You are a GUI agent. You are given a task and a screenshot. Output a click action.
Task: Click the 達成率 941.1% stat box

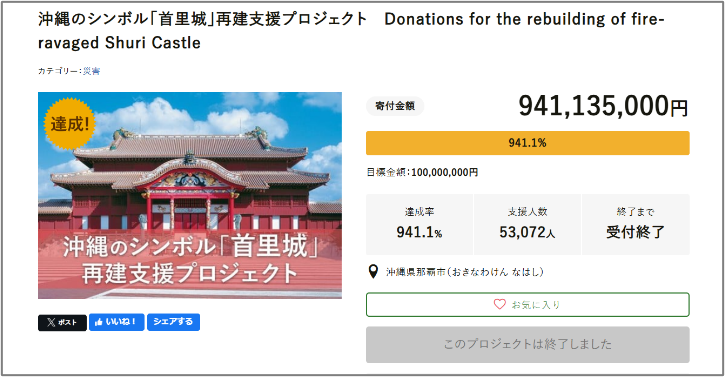tap(419, 224)
